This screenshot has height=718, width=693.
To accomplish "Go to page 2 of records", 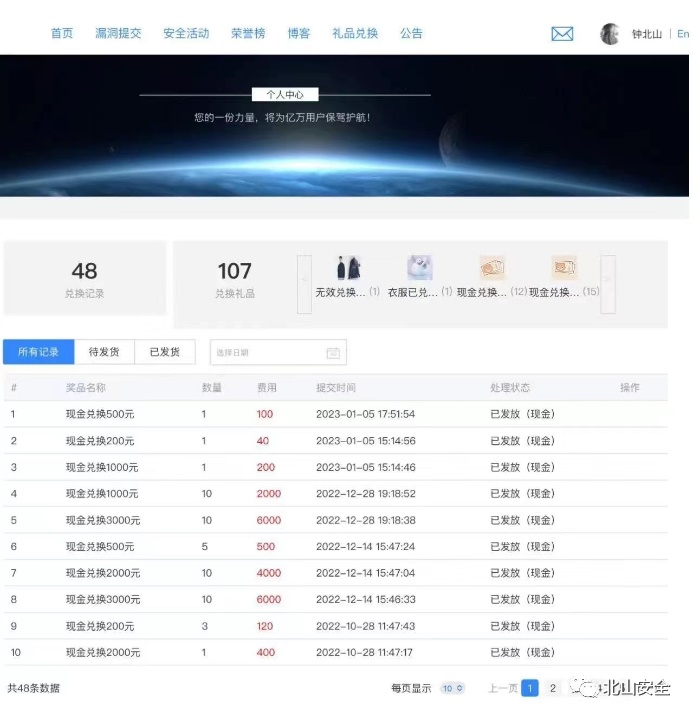I will [x=553, y=688].
